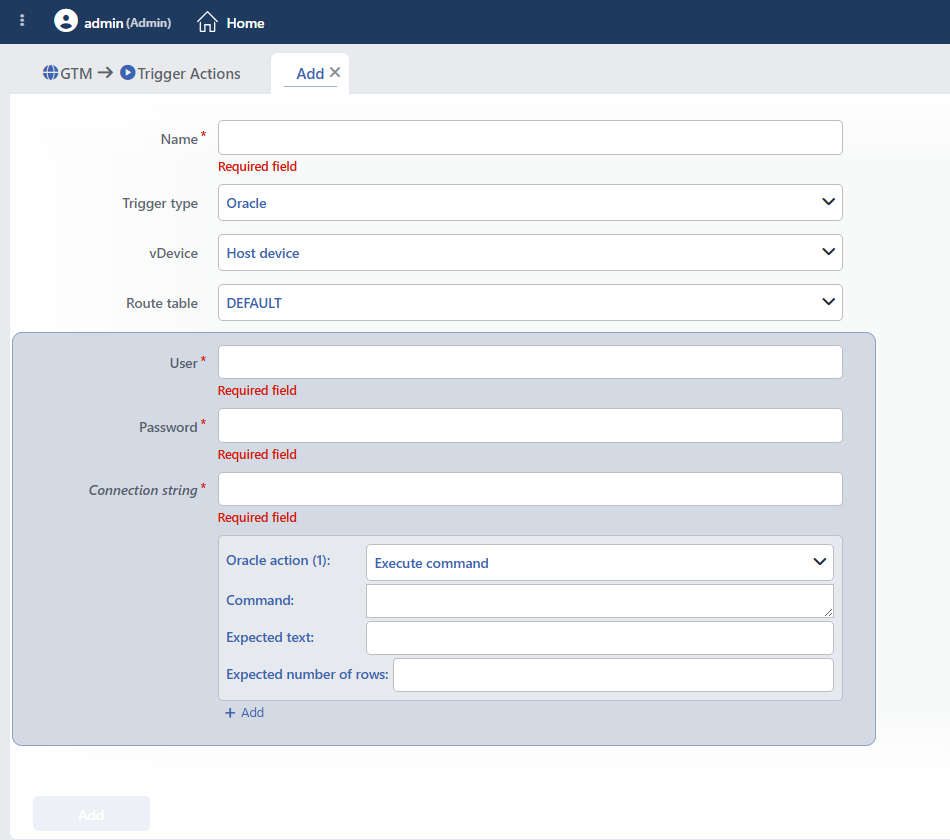Focus the Connection string input field
950x840 pixels.
click(x=530, y=489)
